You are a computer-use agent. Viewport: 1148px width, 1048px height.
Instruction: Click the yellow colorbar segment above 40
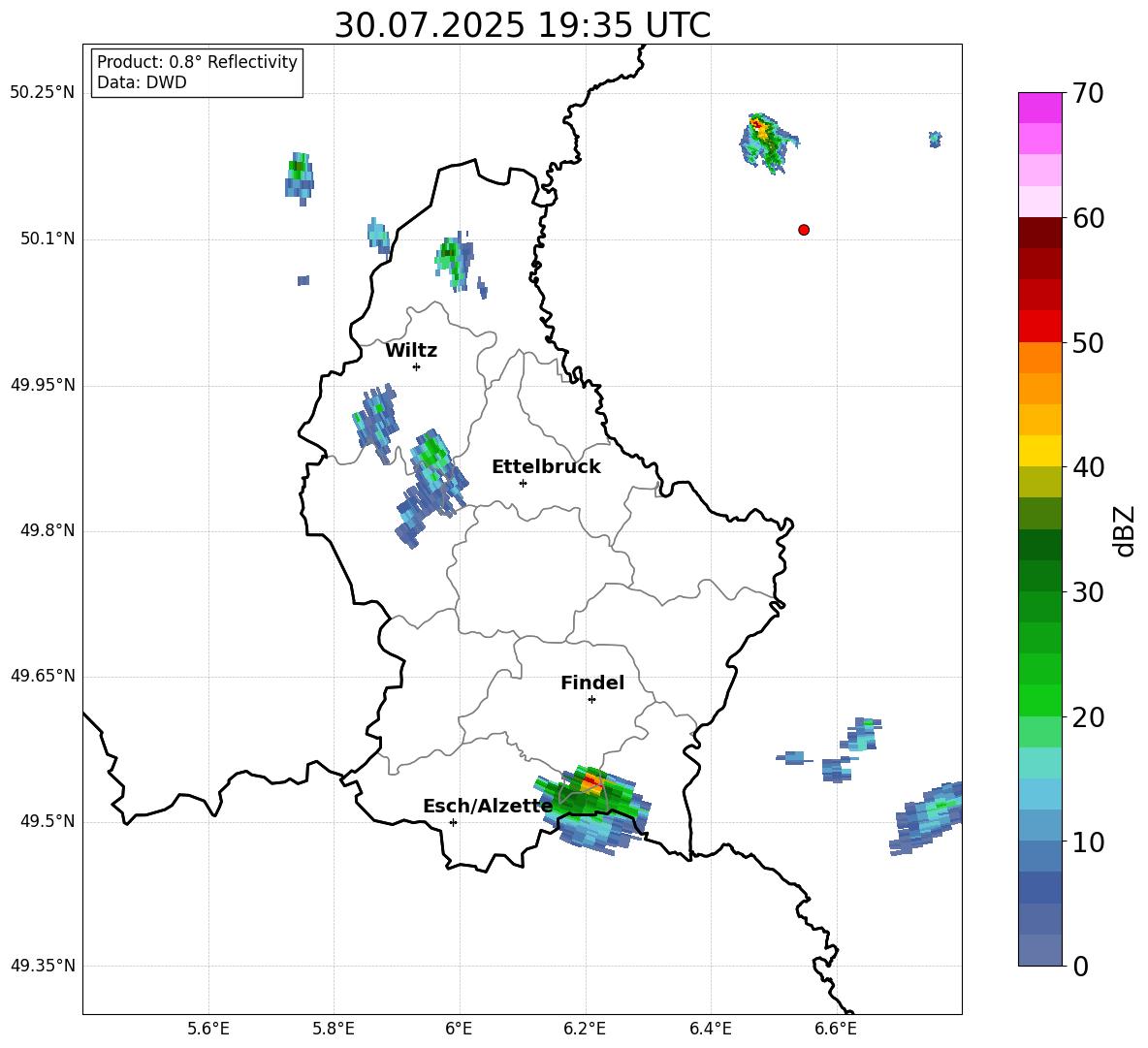tap(1039, 451)
